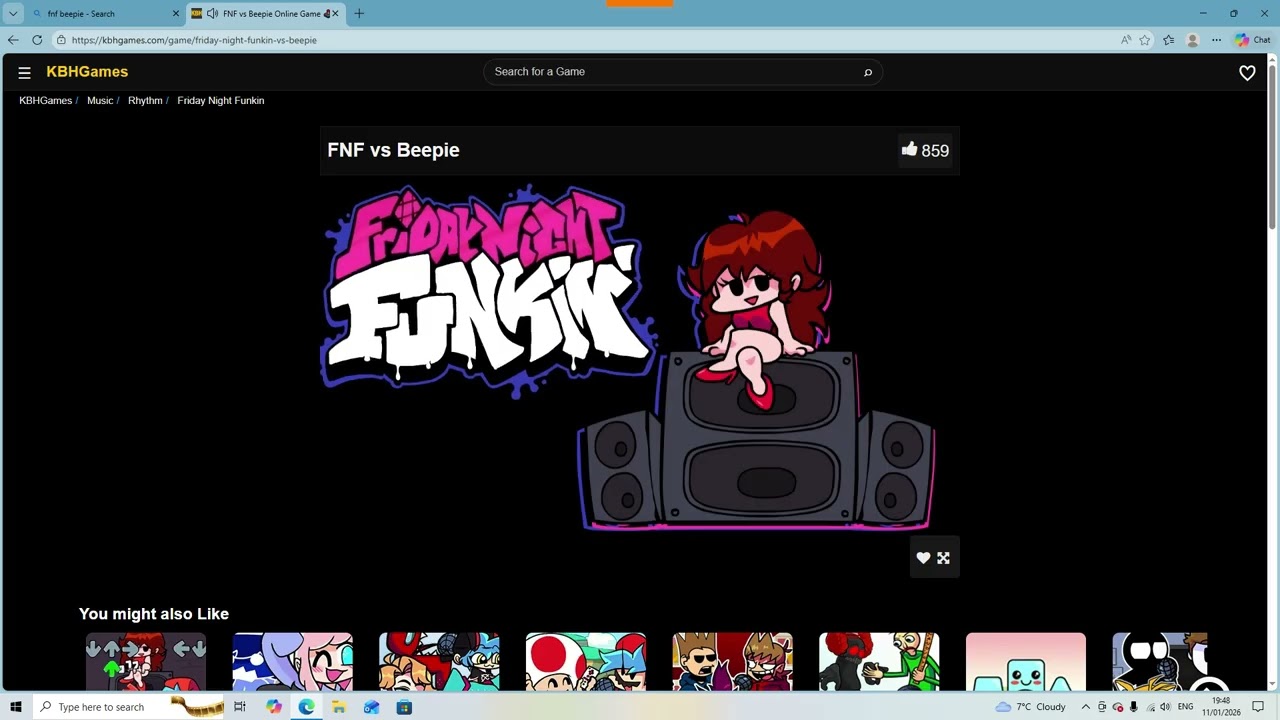Screen dimensions: 1280x720
Task: Select the FNF vs Beepie Online Game tab
Action: (x=265, y=14)
